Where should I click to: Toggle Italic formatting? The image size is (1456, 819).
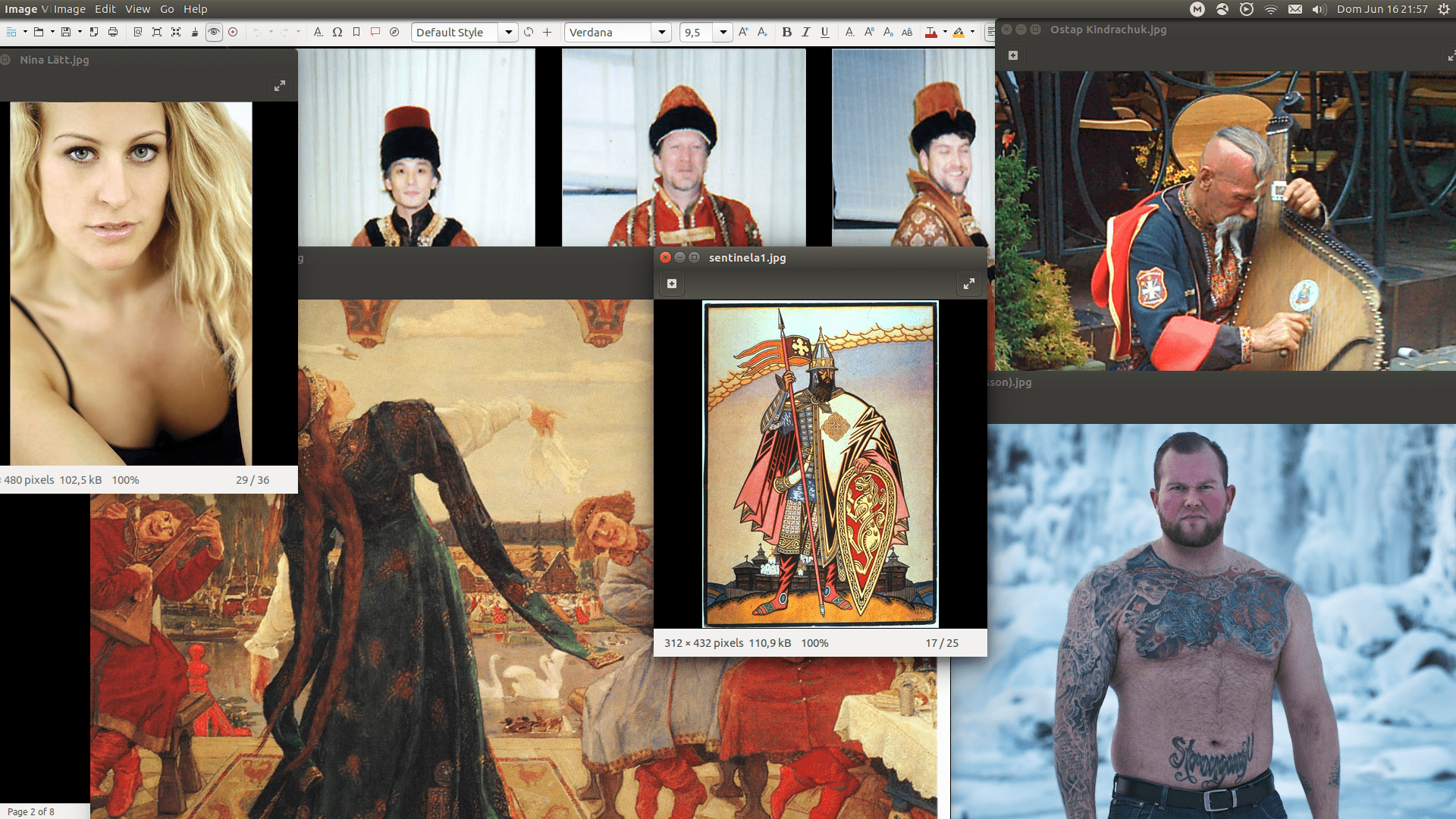(805, 33)
